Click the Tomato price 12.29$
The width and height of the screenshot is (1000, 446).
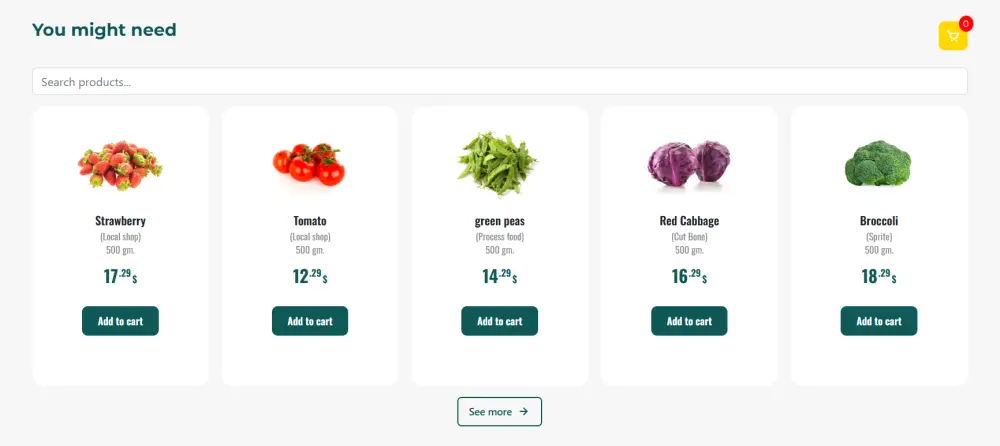(310, 276)
